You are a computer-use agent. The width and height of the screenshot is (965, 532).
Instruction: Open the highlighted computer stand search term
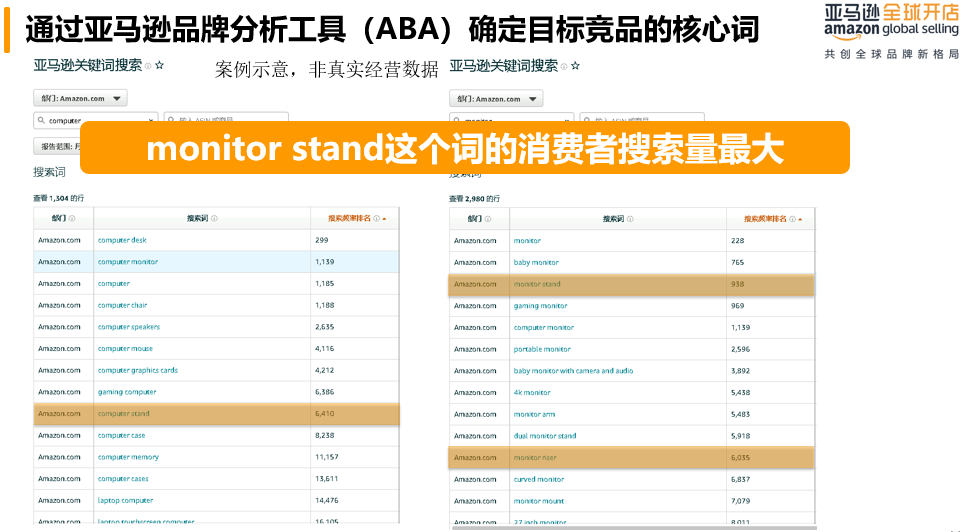[x=123, y=414]
